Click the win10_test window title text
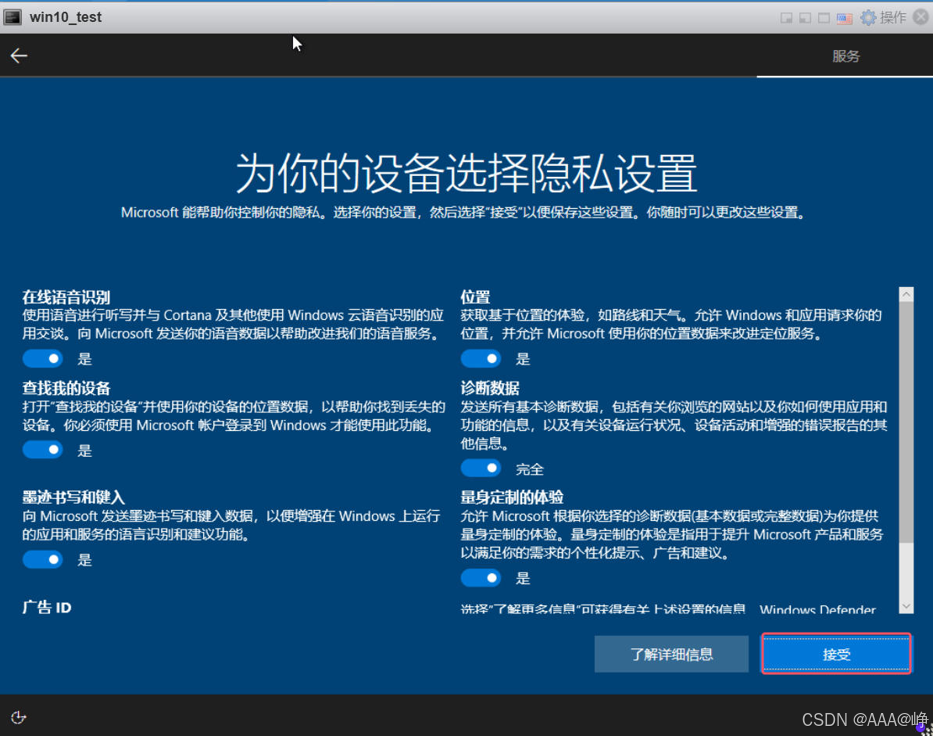Screen dimensions: 933x736 tap(65, 17)
